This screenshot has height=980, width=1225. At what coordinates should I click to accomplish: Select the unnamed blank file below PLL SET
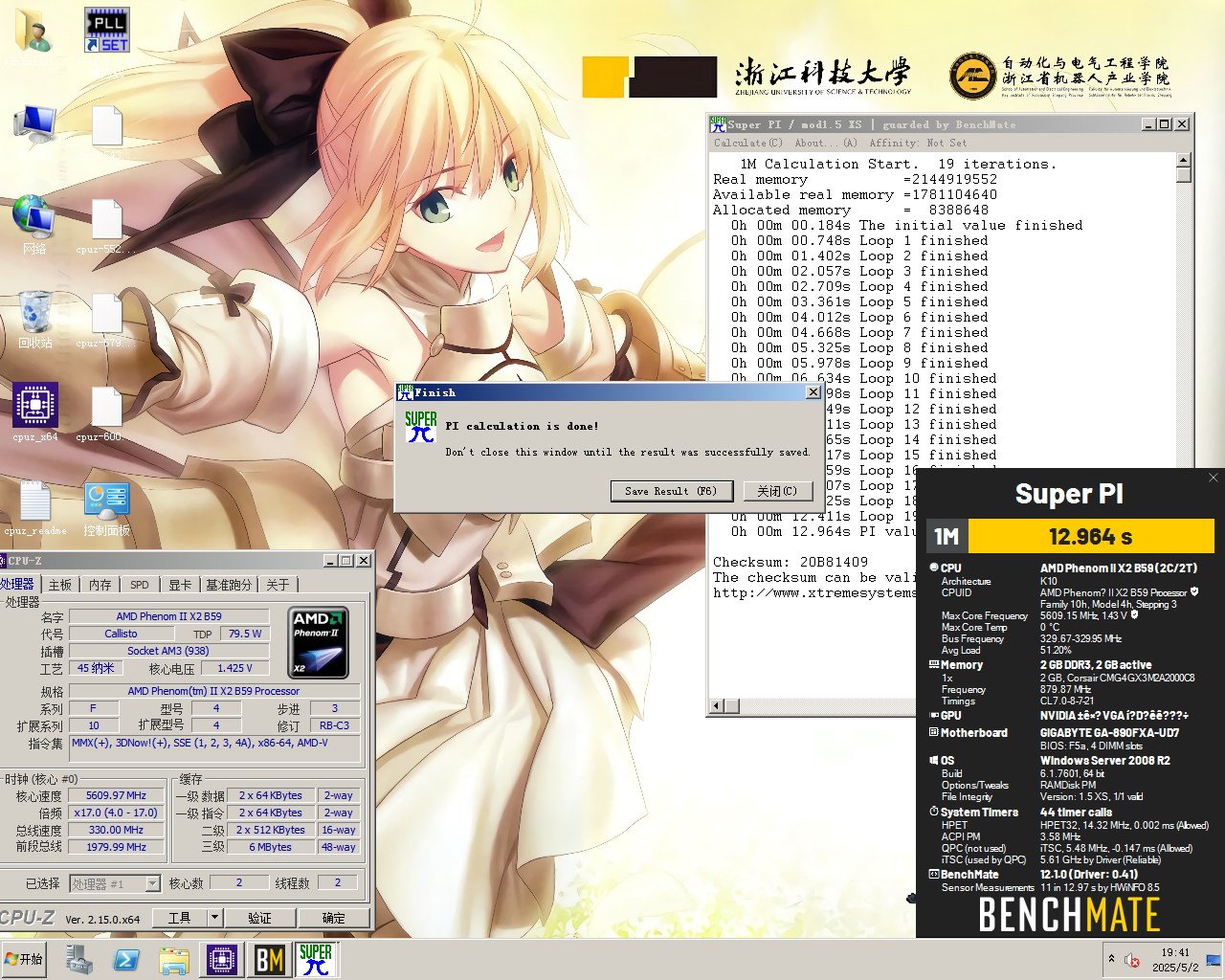[106, 127]
